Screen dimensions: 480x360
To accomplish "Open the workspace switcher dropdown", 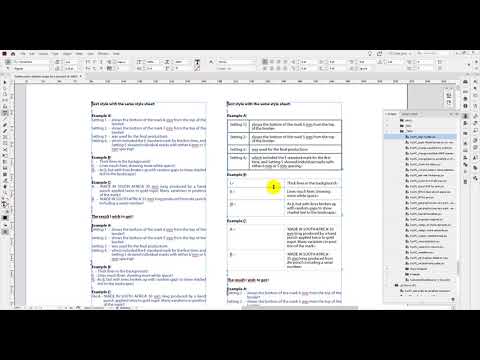I will (400, 53).
